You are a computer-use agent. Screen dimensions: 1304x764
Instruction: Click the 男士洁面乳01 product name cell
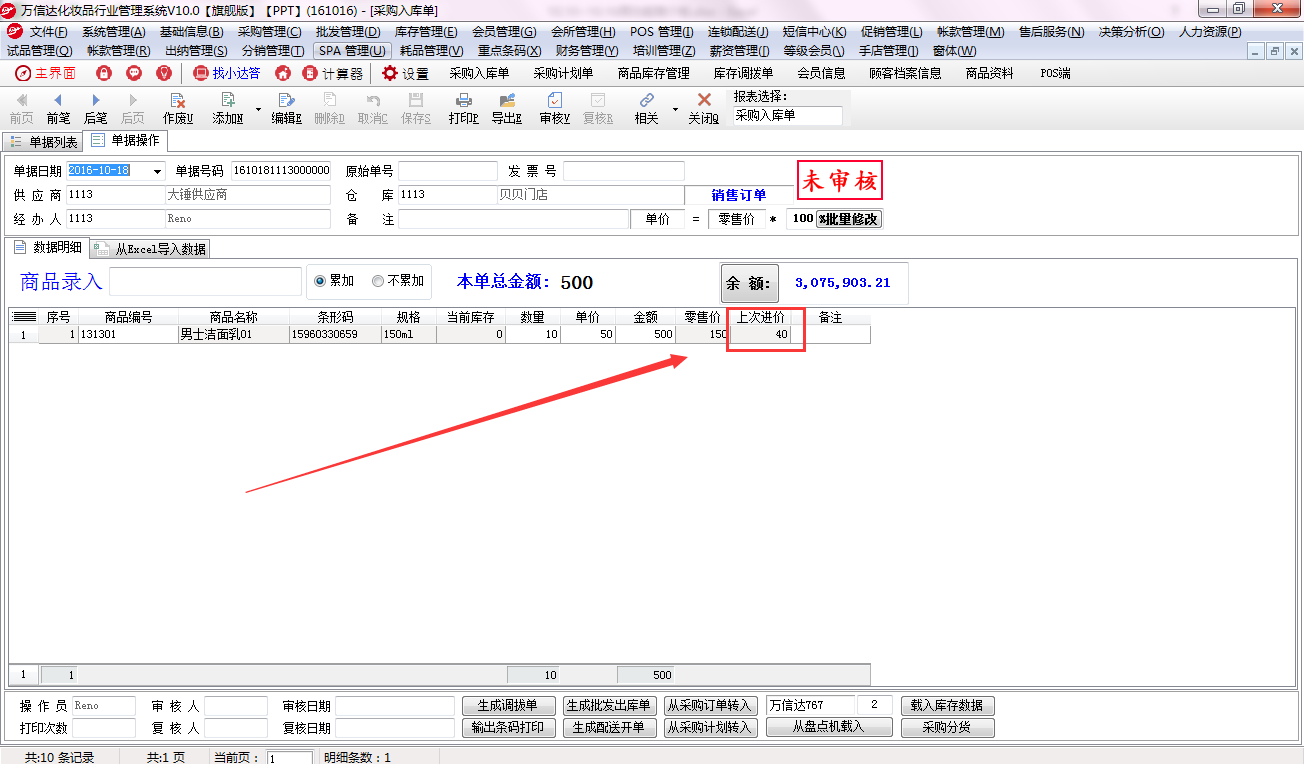point(233,335)
